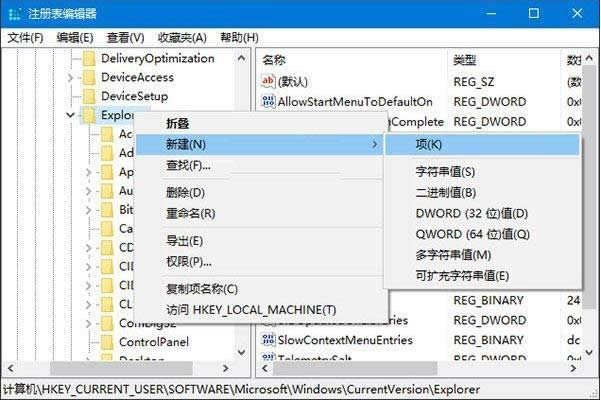Expand the DeviceAccess tree node

tap(70, 78)
